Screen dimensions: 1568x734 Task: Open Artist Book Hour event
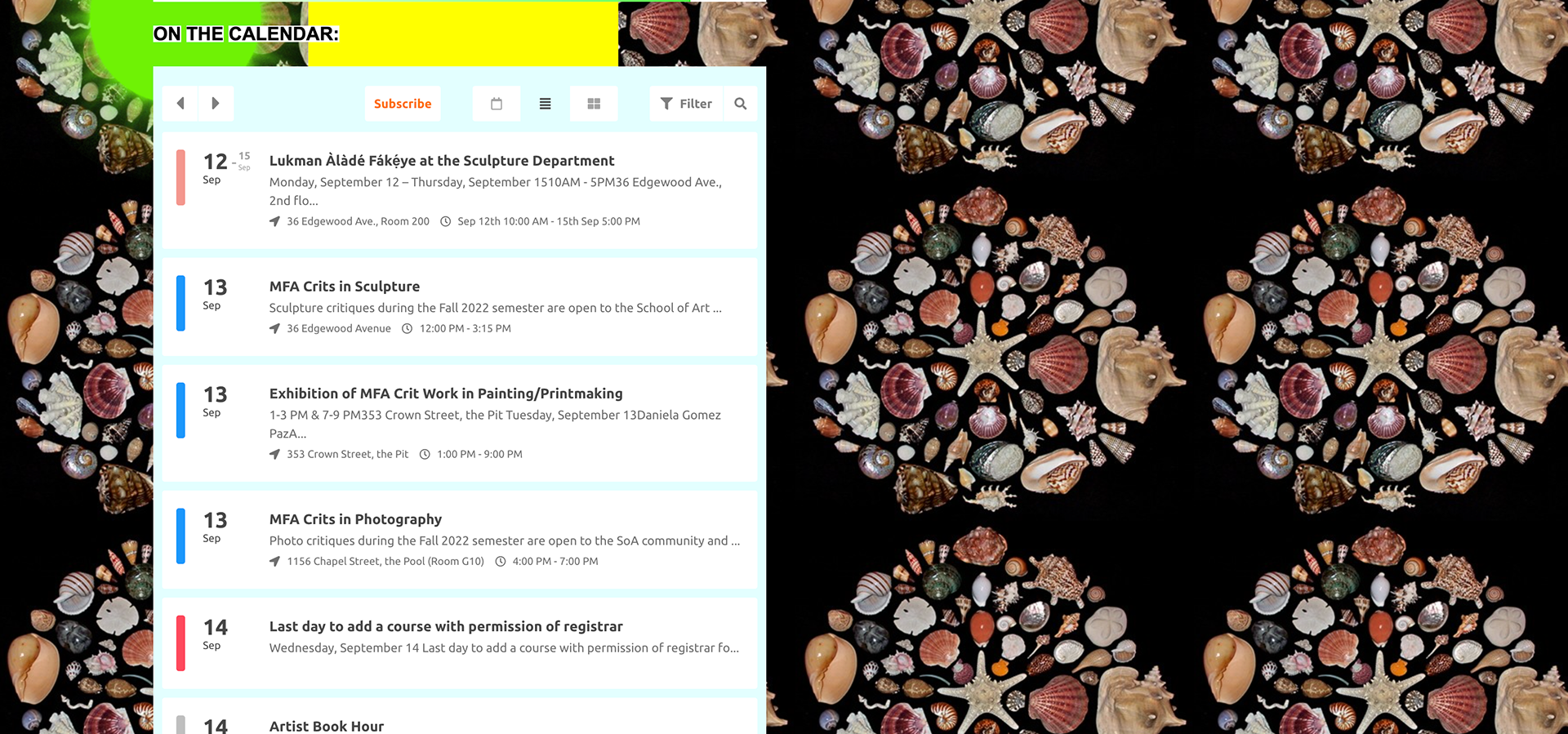(x=327, y=726)
